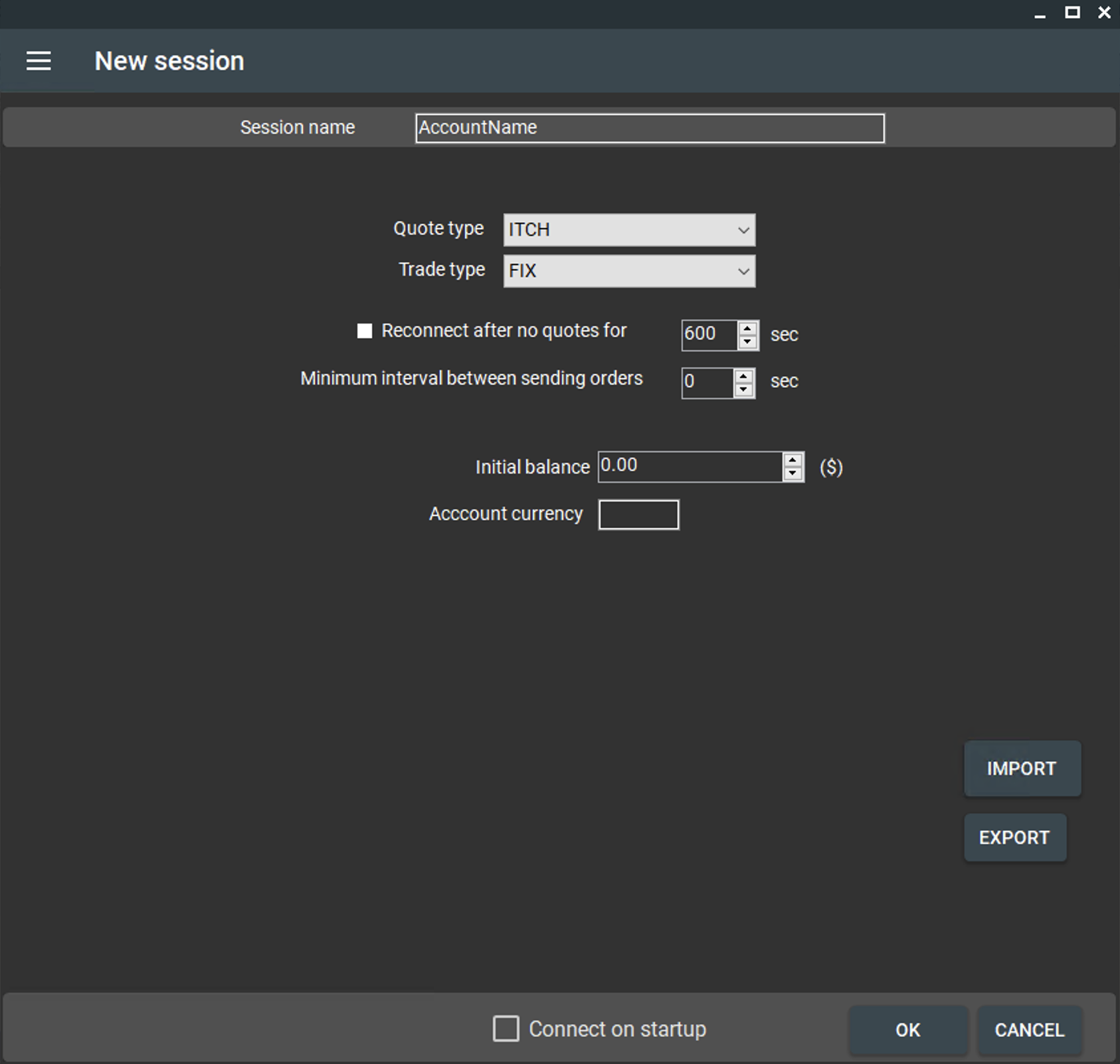Minimize the New session window
Screen dimensions: 1120x1064
(x=1040, y=13)
